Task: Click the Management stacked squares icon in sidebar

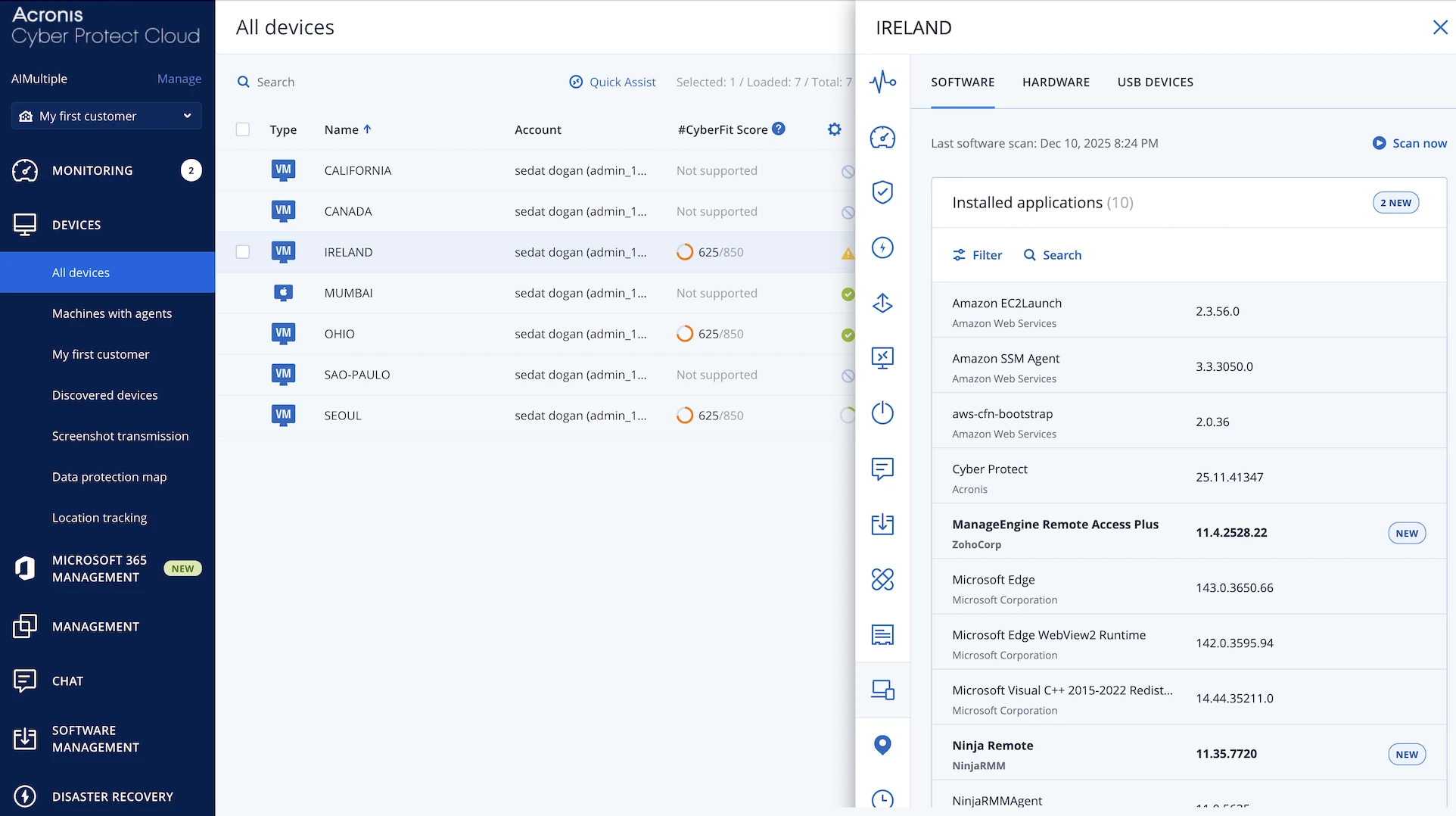Action: click(25, 626)
